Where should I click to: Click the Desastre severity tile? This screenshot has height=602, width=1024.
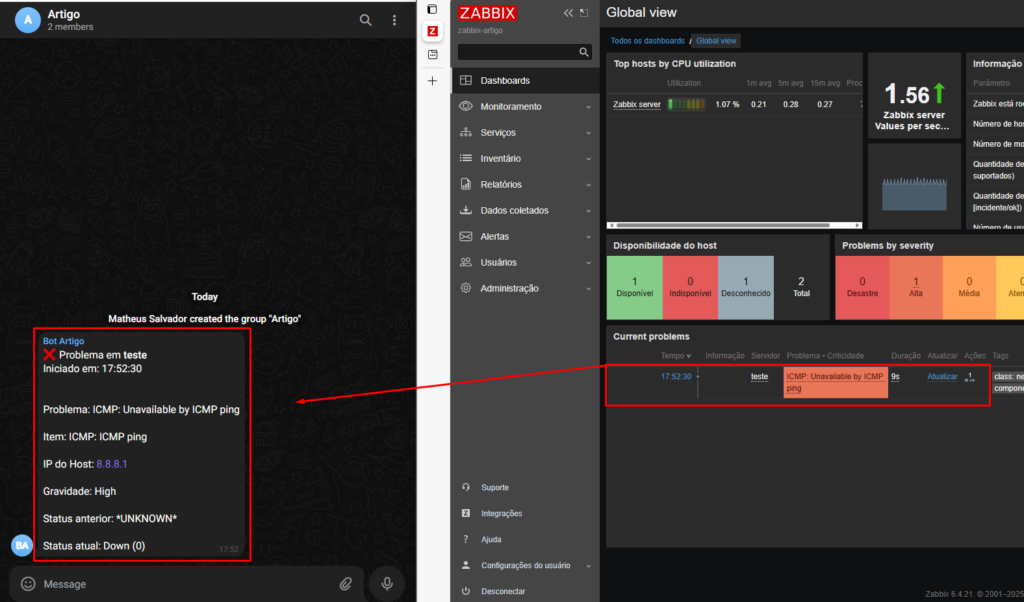click(862, 287)
